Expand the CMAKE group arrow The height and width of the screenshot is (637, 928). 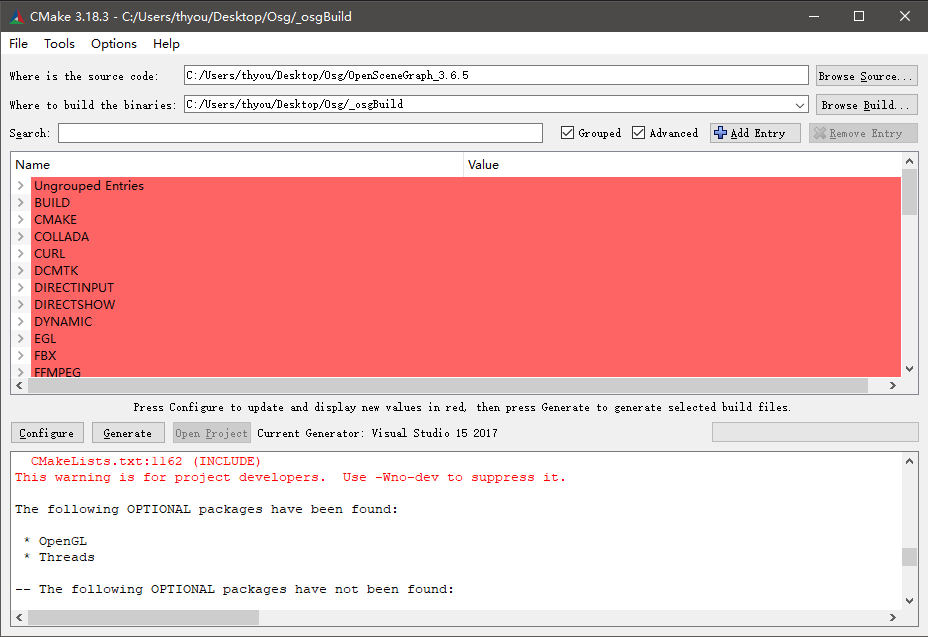coord(21,220)
